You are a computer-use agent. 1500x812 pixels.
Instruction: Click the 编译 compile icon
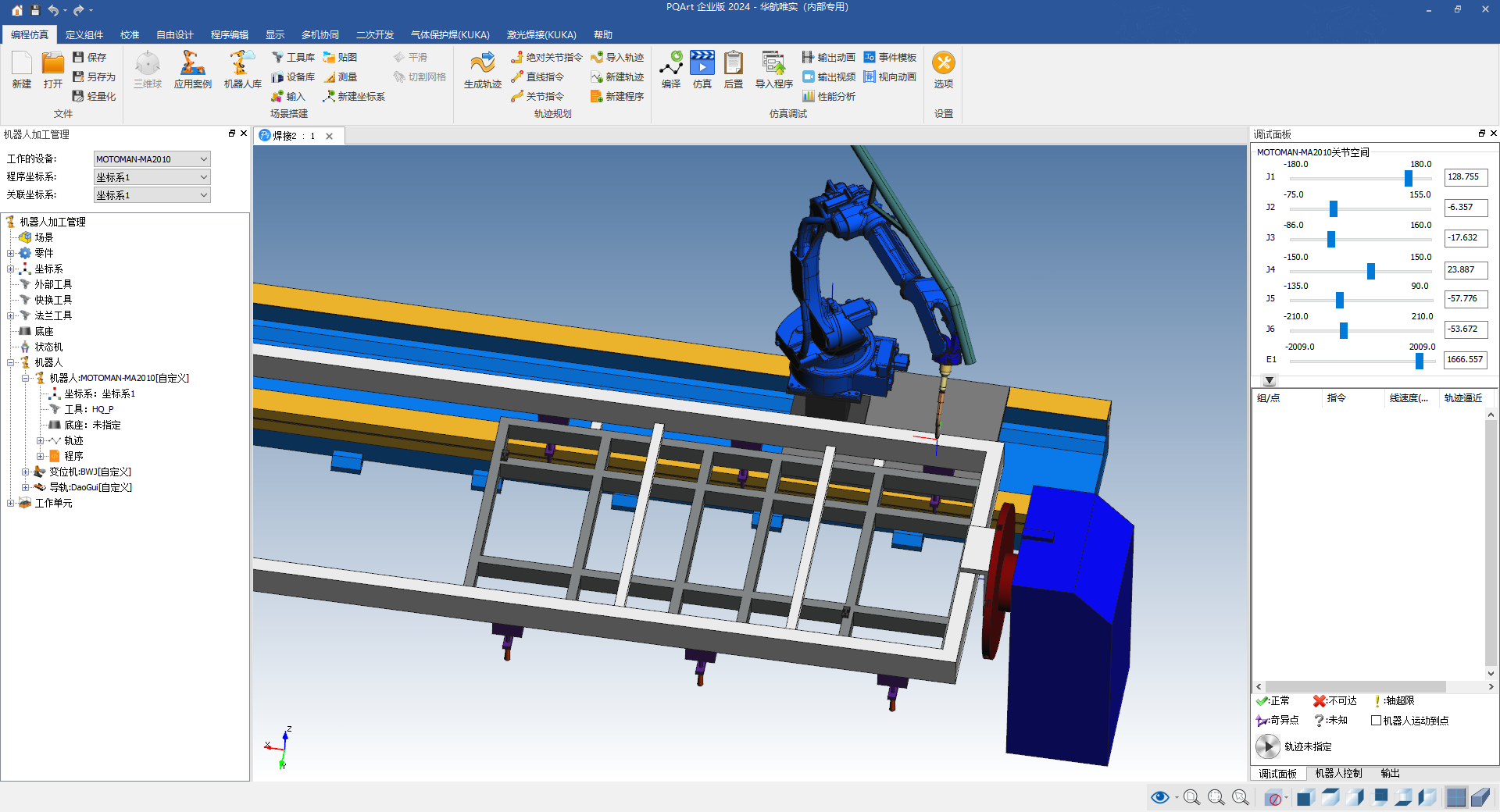click(x=670, y=69)
